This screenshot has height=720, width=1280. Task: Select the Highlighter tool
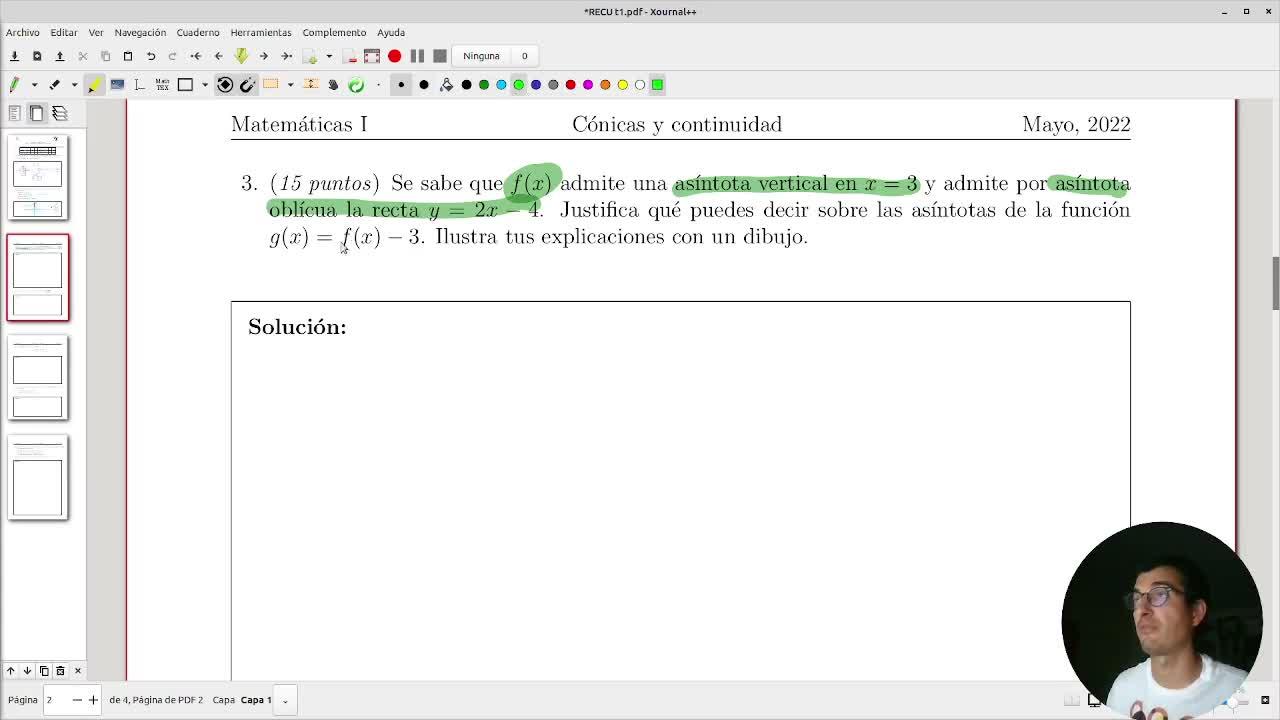(94, 85)
